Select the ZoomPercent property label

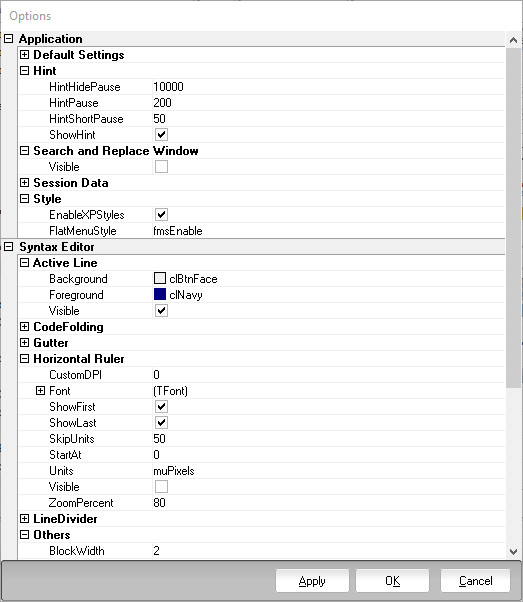[x=81, y=503]
